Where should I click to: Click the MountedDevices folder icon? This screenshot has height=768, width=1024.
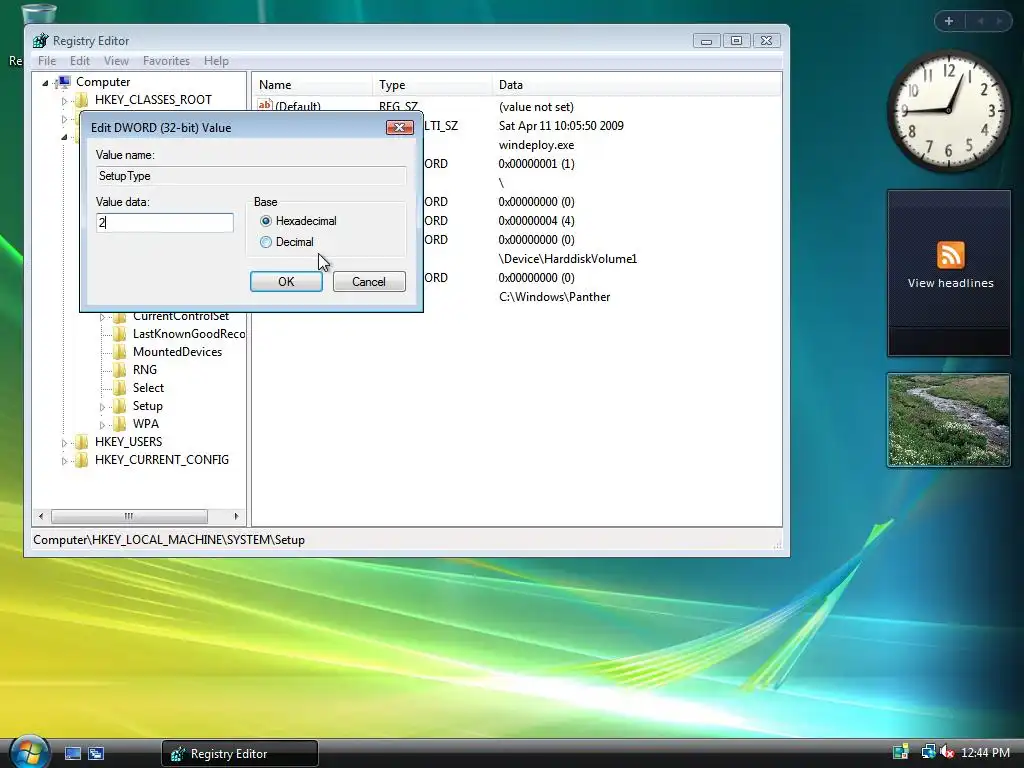120,352
